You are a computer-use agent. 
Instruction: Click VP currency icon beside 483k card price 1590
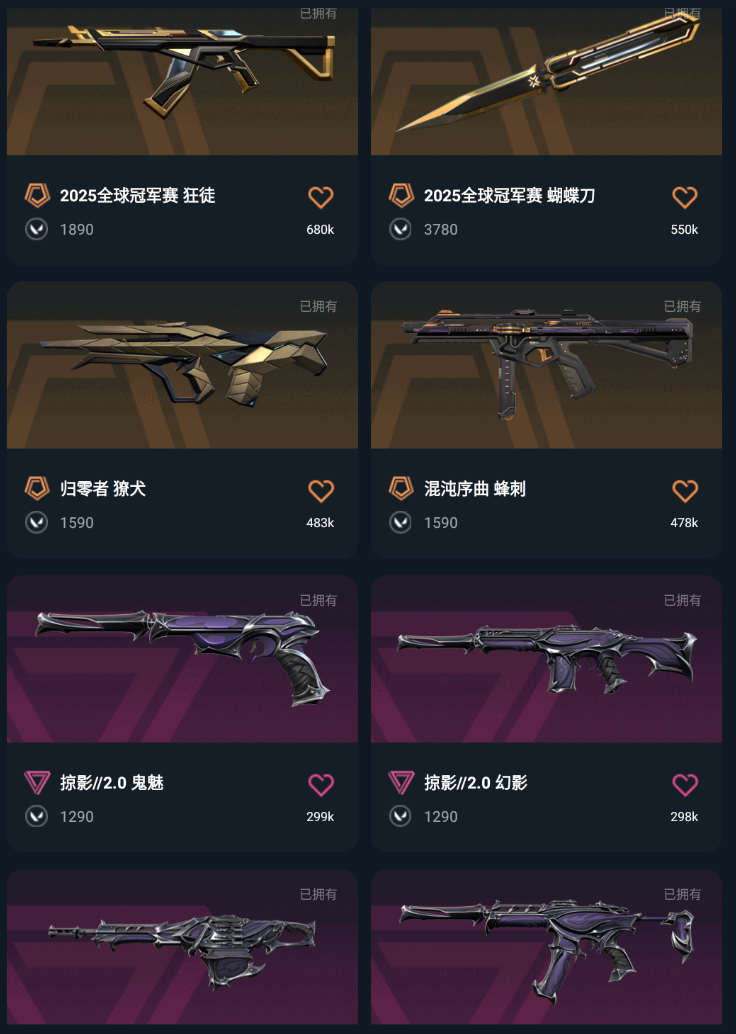click(x=36, y=522)
